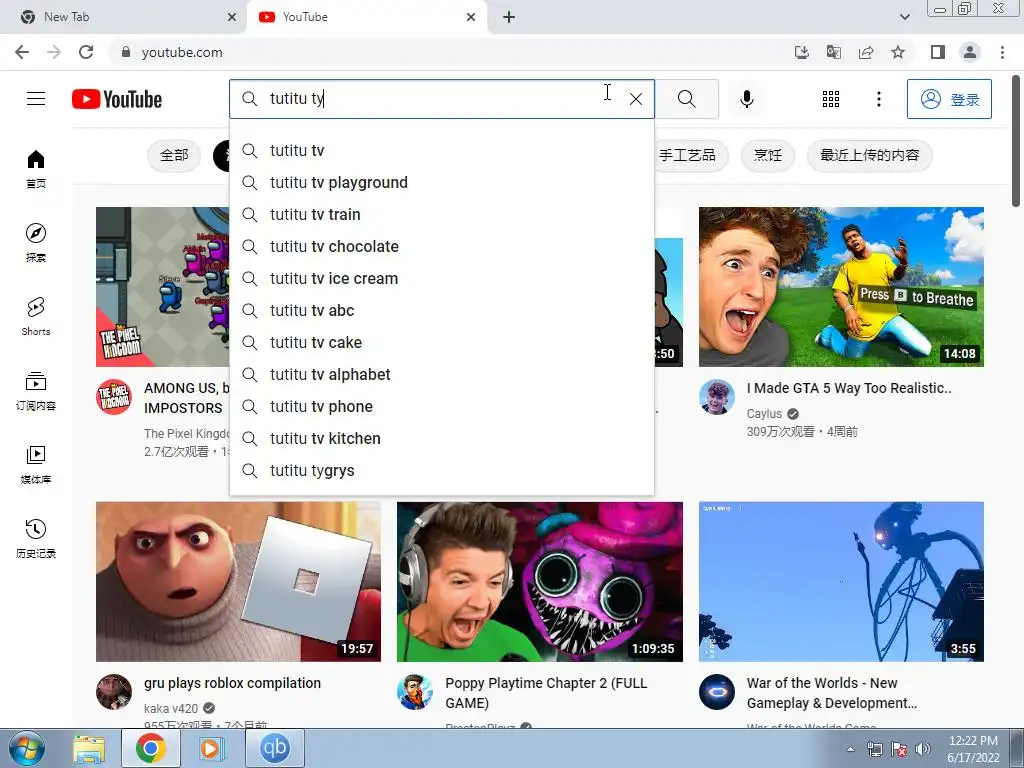Screen dimensions: 1024x768
Task: Choose suggestion 'tutitu tv phone'
Action: [441, 406]
